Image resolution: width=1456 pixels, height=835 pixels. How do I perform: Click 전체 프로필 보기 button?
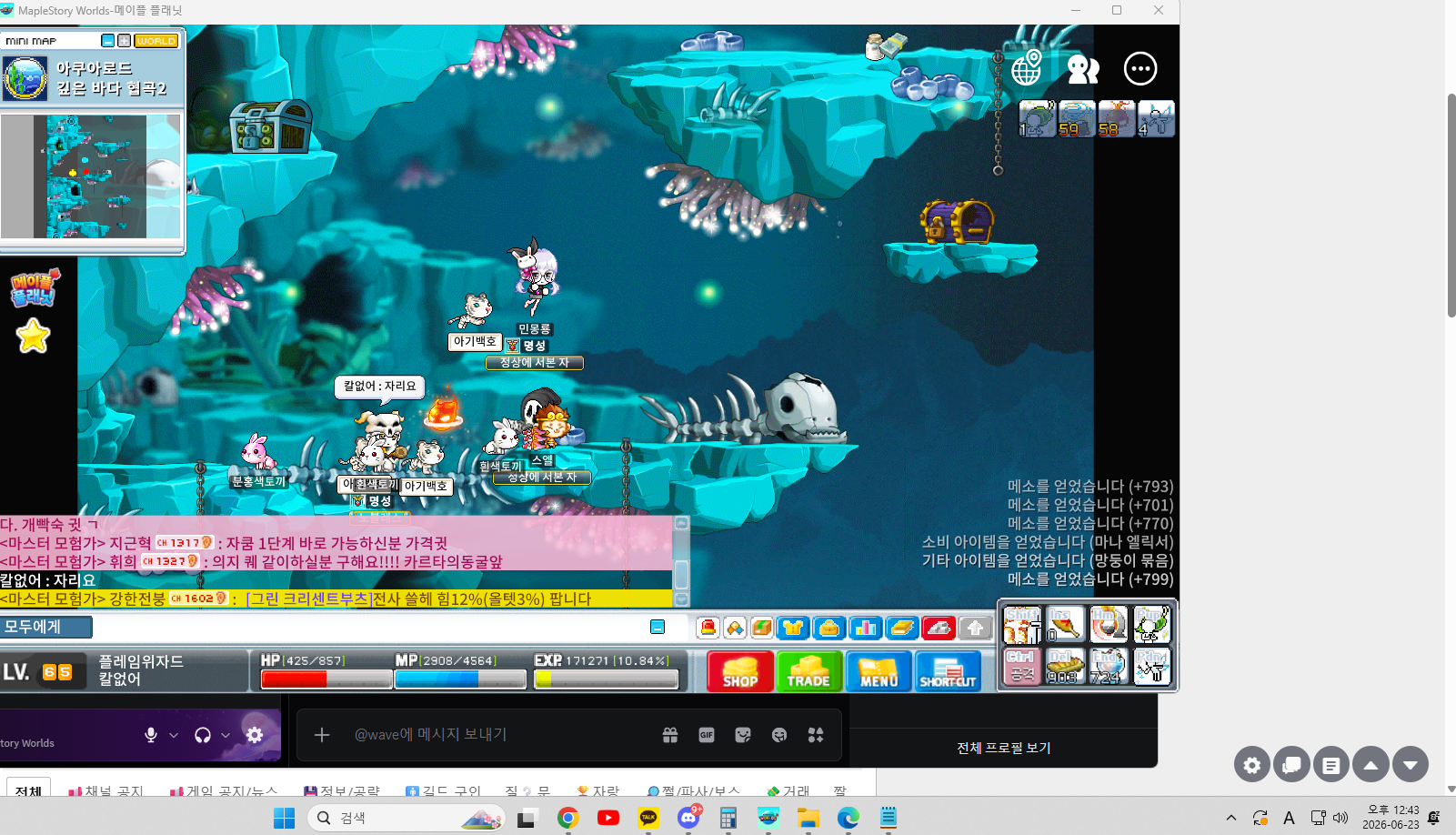(1004, 748)
